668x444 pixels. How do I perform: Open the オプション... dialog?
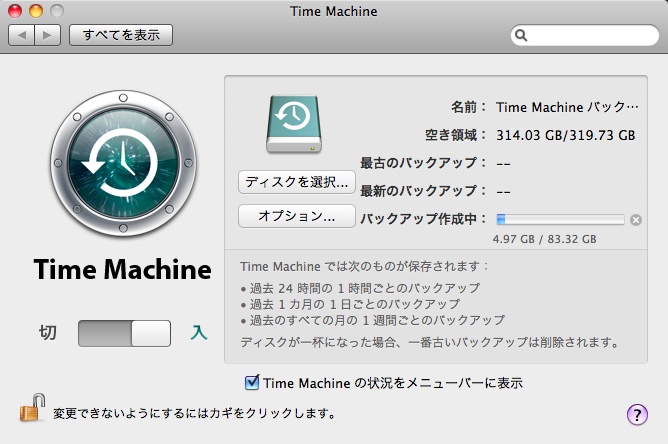(x=296, y=216)
